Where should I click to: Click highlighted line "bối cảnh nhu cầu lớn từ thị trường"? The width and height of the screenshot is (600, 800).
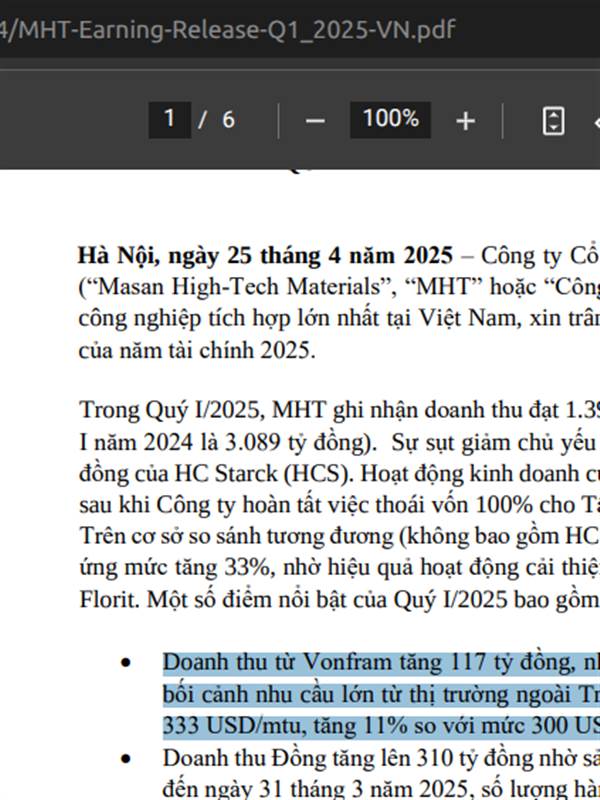(381, 694)
